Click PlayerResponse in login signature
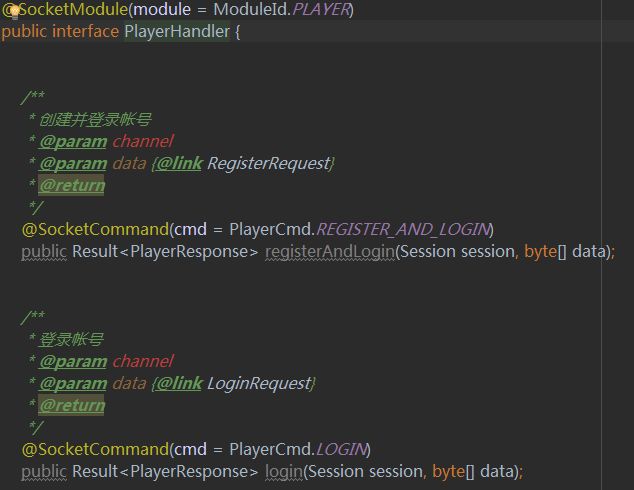 (189, 472)
